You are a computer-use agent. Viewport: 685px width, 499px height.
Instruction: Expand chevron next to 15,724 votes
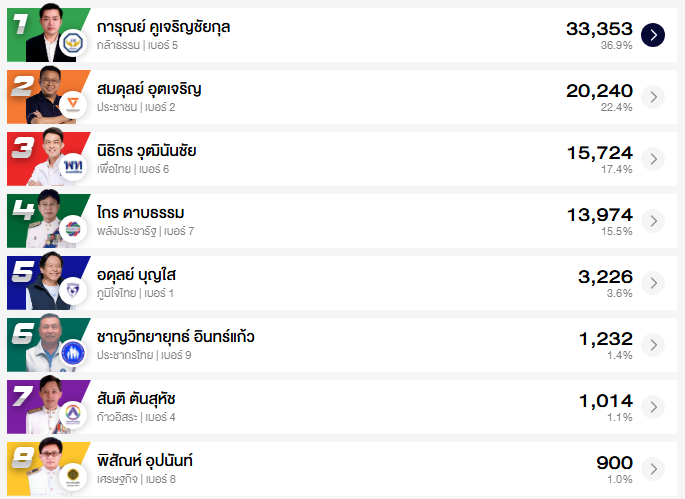tap(653, 159)
